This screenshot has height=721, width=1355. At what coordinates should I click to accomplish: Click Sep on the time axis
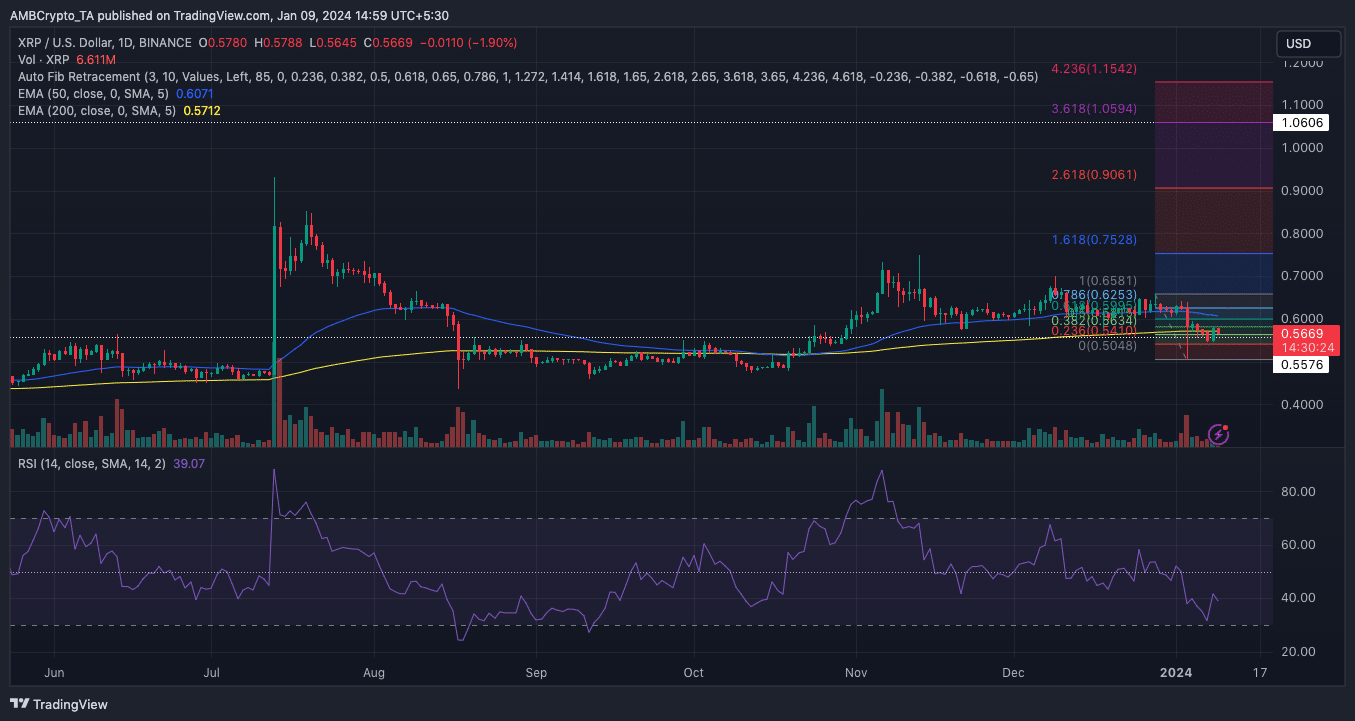(537, 673)
